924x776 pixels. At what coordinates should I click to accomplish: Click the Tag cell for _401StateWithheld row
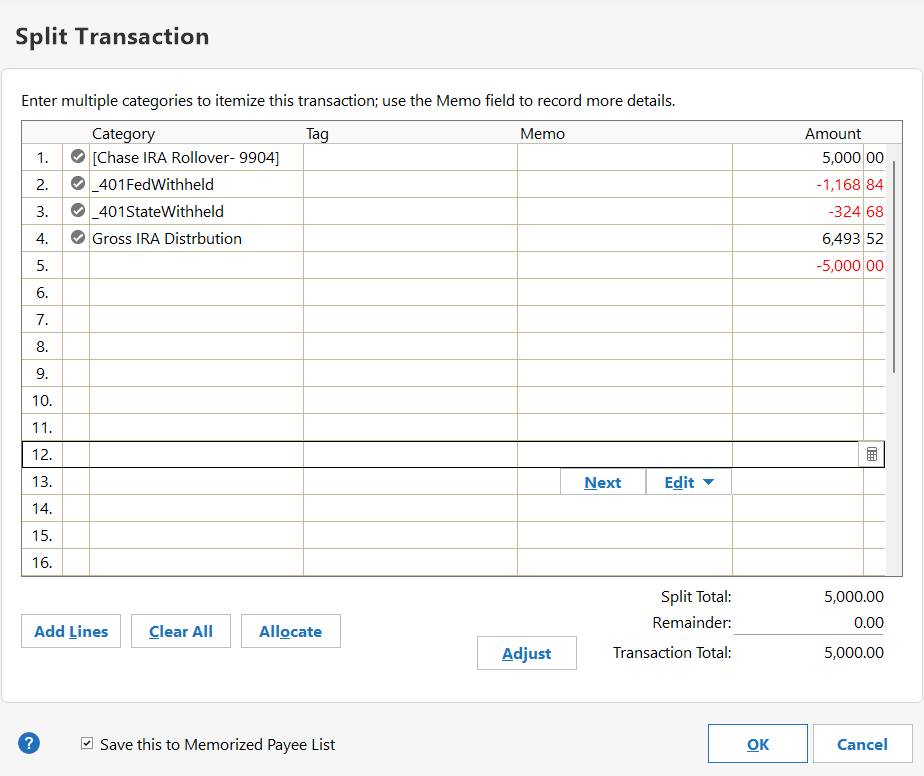point(410,212)
